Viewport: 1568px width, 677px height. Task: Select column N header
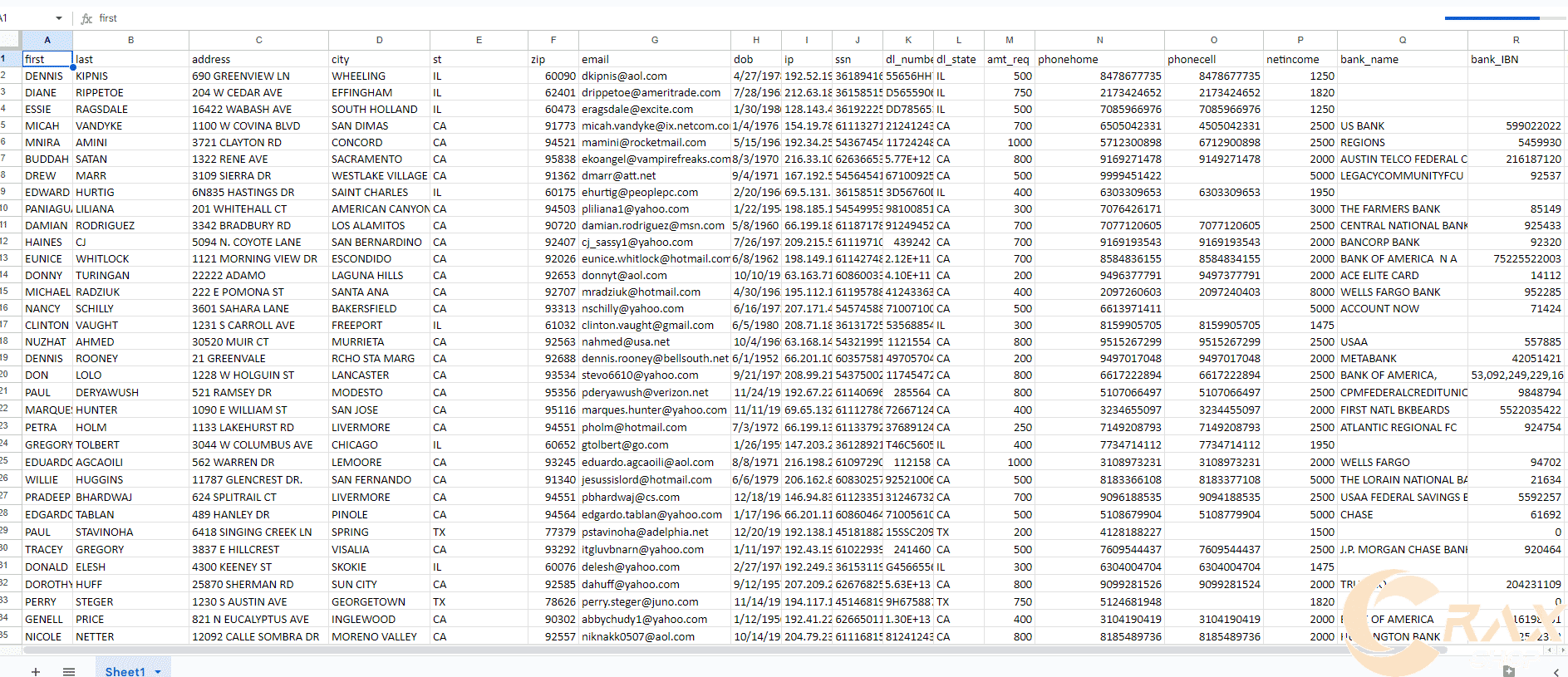coord(1099,40)
